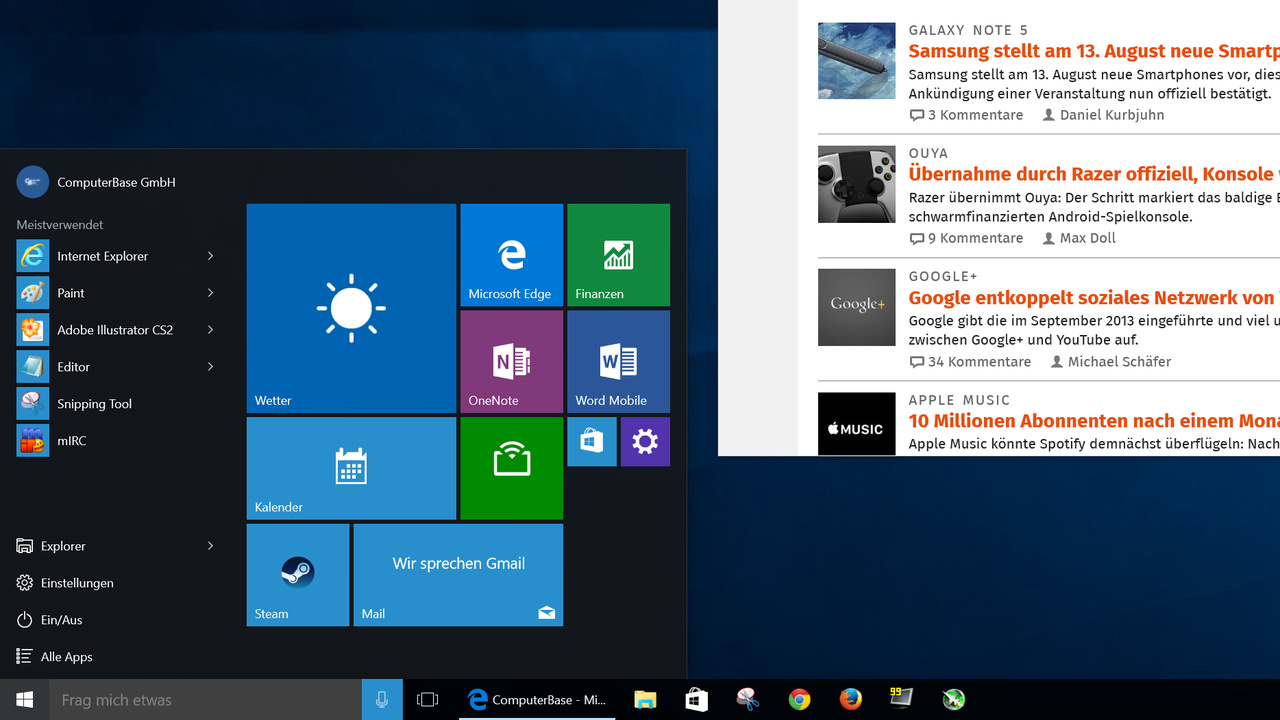Launch Adobe Illustrator CS2
1280x720 pixels.
pyautogui.click(x=116, y=330)
